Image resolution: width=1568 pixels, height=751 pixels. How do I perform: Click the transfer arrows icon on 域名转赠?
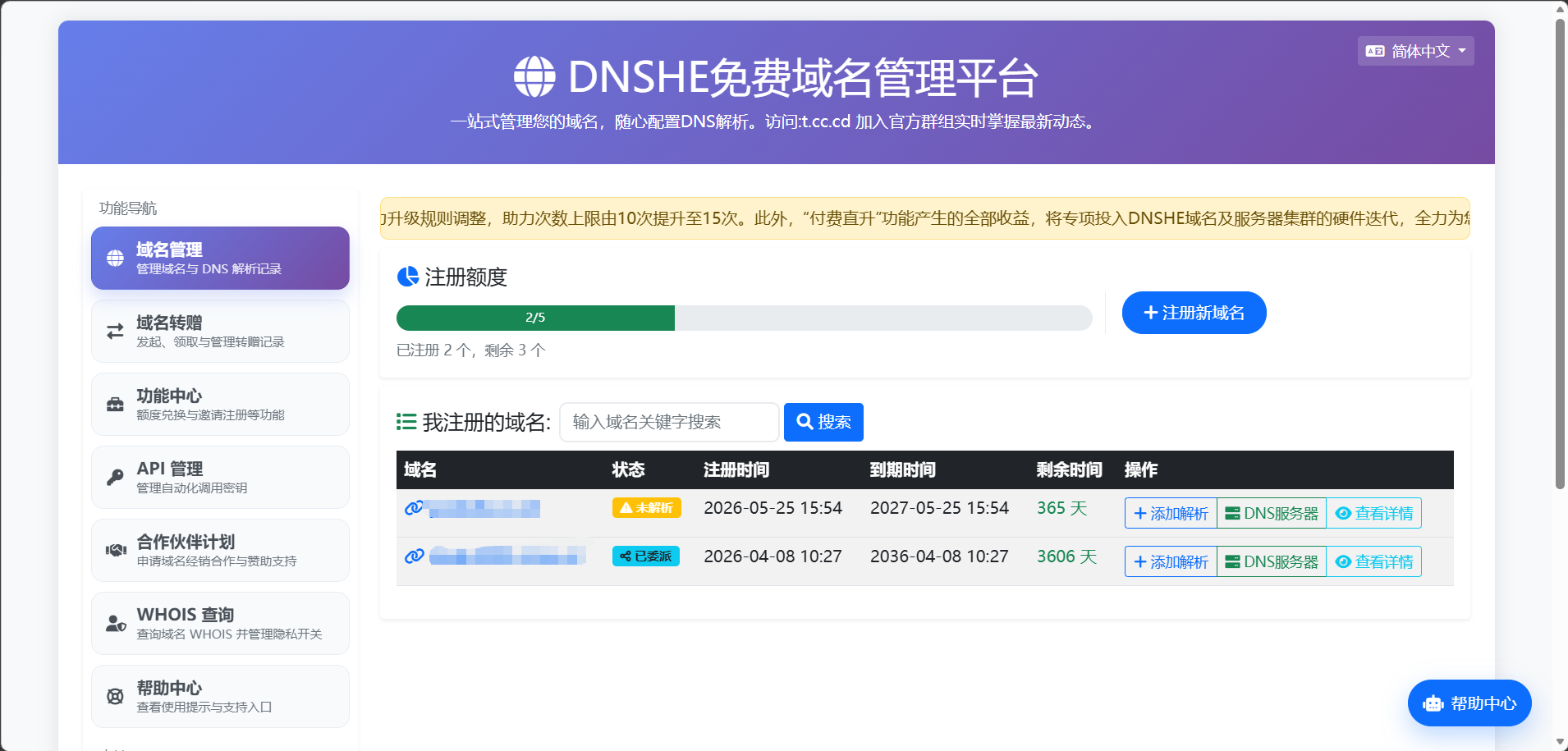click(115, 331)
